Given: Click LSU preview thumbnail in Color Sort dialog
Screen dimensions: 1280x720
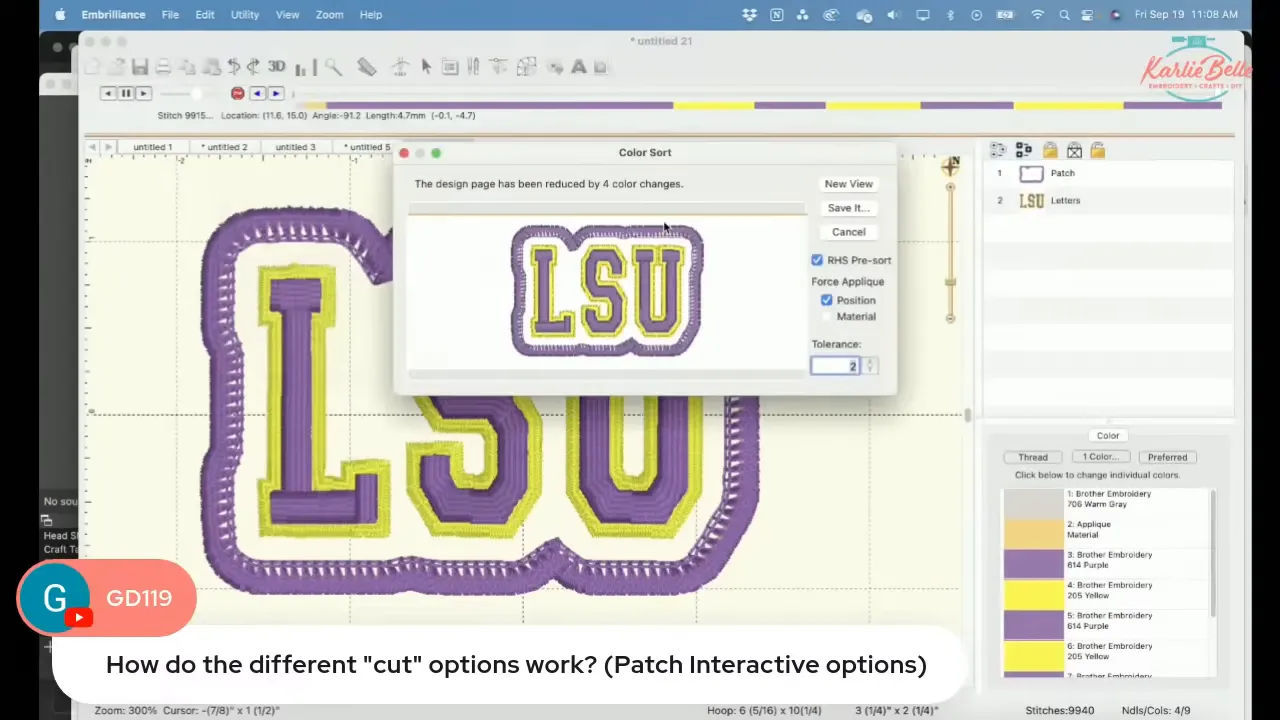Looking at the screenshot, I should [x=607, y=290].
